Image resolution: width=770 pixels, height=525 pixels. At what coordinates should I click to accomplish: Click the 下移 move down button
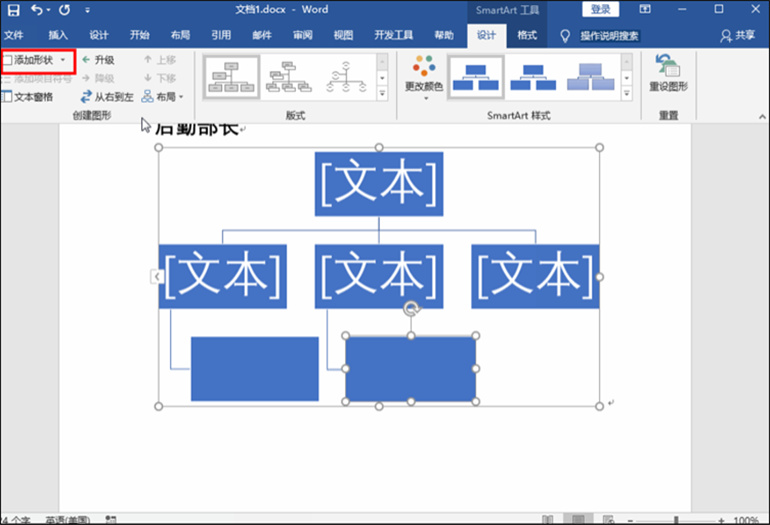(160, 78)
